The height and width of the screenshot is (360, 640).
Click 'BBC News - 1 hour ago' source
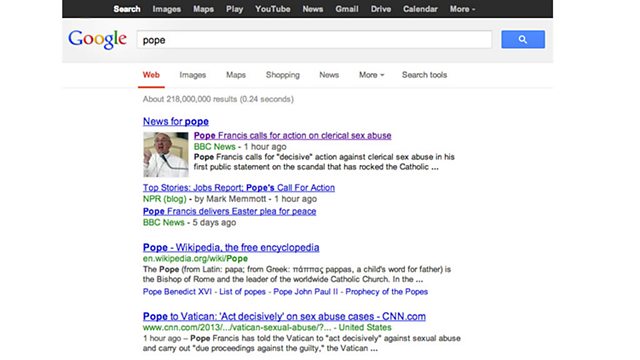(x=240, y=147)
